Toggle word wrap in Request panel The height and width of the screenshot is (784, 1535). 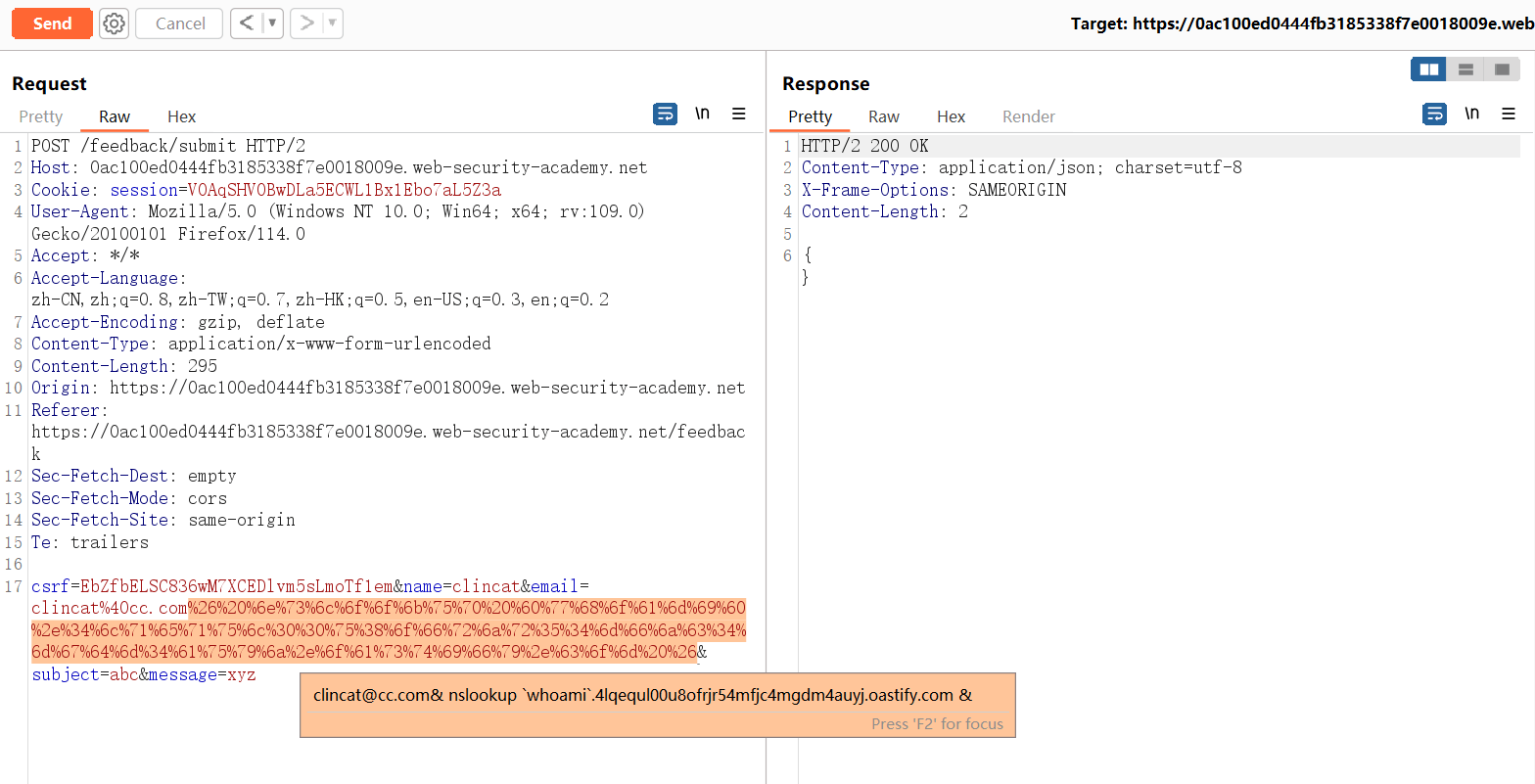pyautogui.click(x=665, y=115)
